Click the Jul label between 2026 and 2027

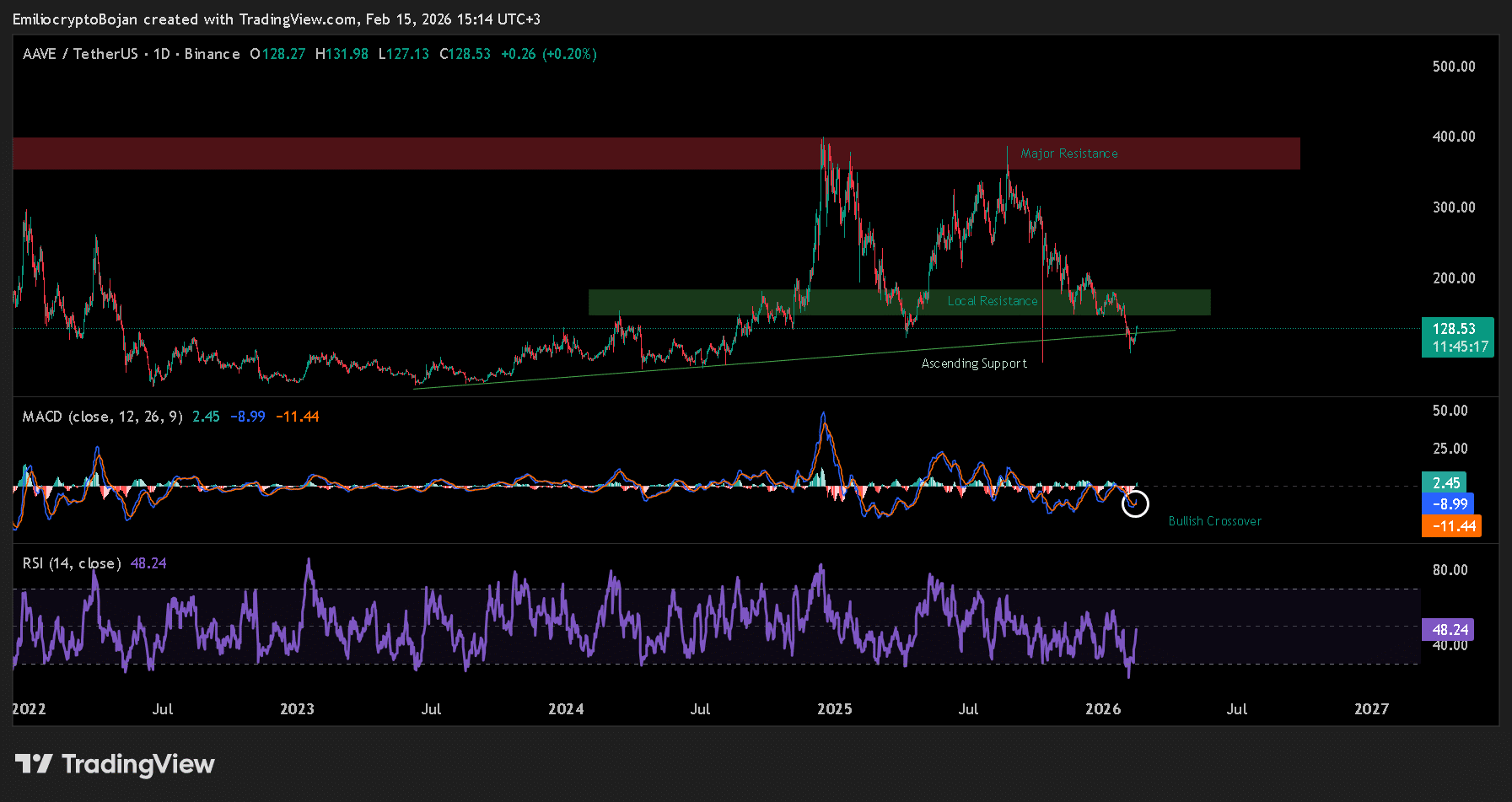pyautogui.click(x=1237, y=709)
